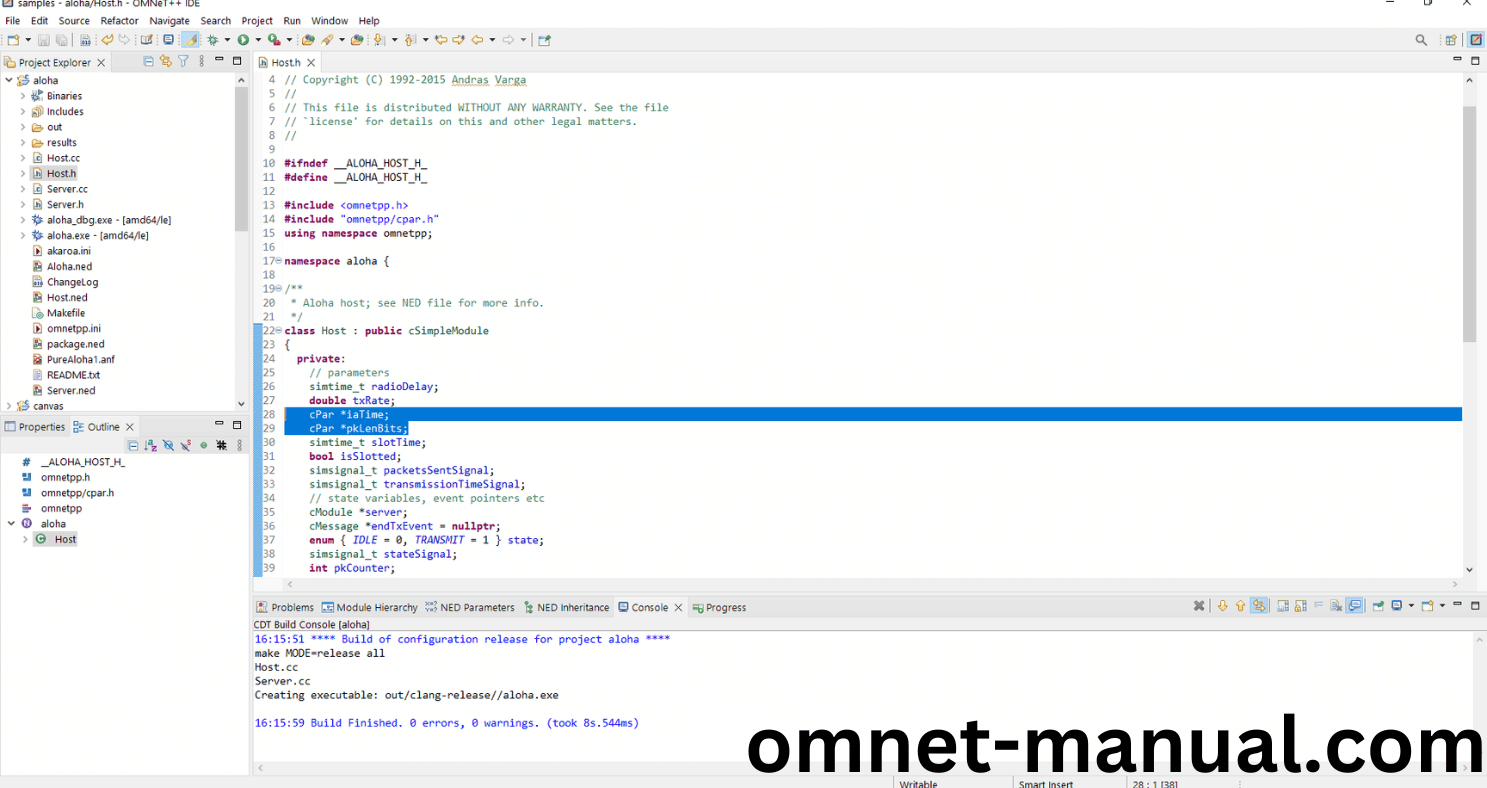
Task: Click the green Run button in toolbar
Action: pyautogui.click(x=243, y=40)
